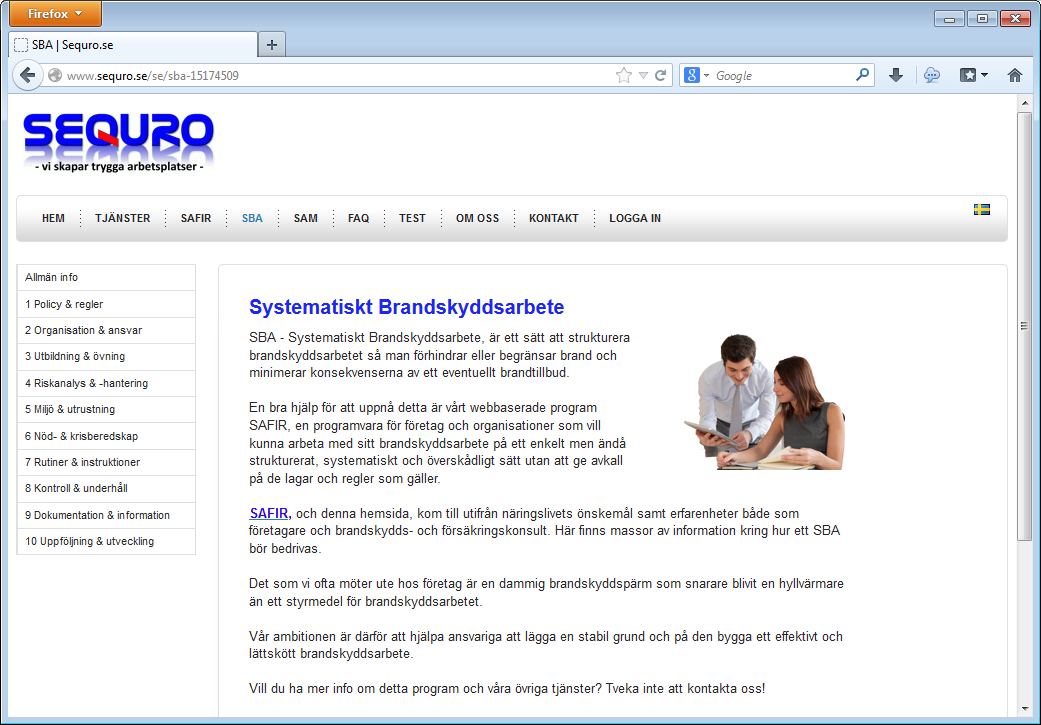Open the Bookmarks menu star icon
Viewport: 1041px width, 725px height.
pyautogui.click(x=968, y=75)
